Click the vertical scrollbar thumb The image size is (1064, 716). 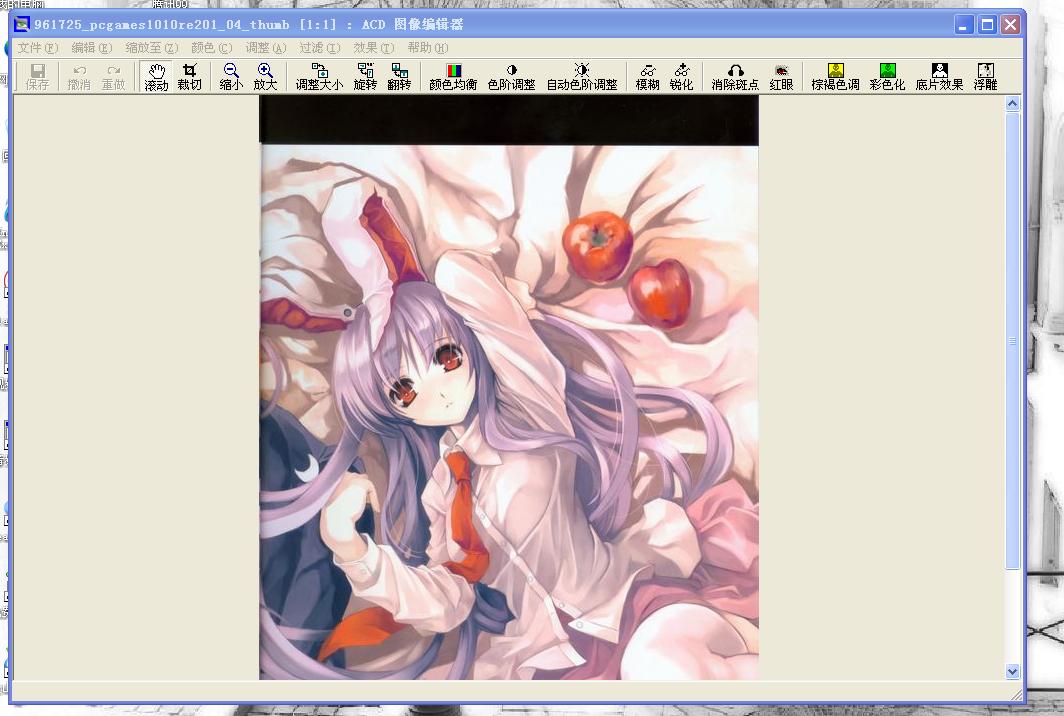pyautogui.click(x=1012, y=341)
